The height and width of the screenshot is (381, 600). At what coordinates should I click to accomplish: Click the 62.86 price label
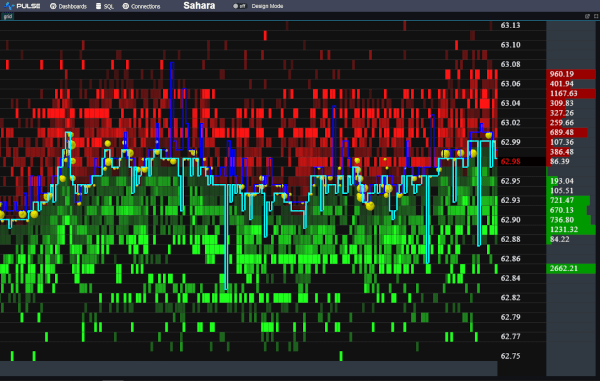tap(510, 259)
